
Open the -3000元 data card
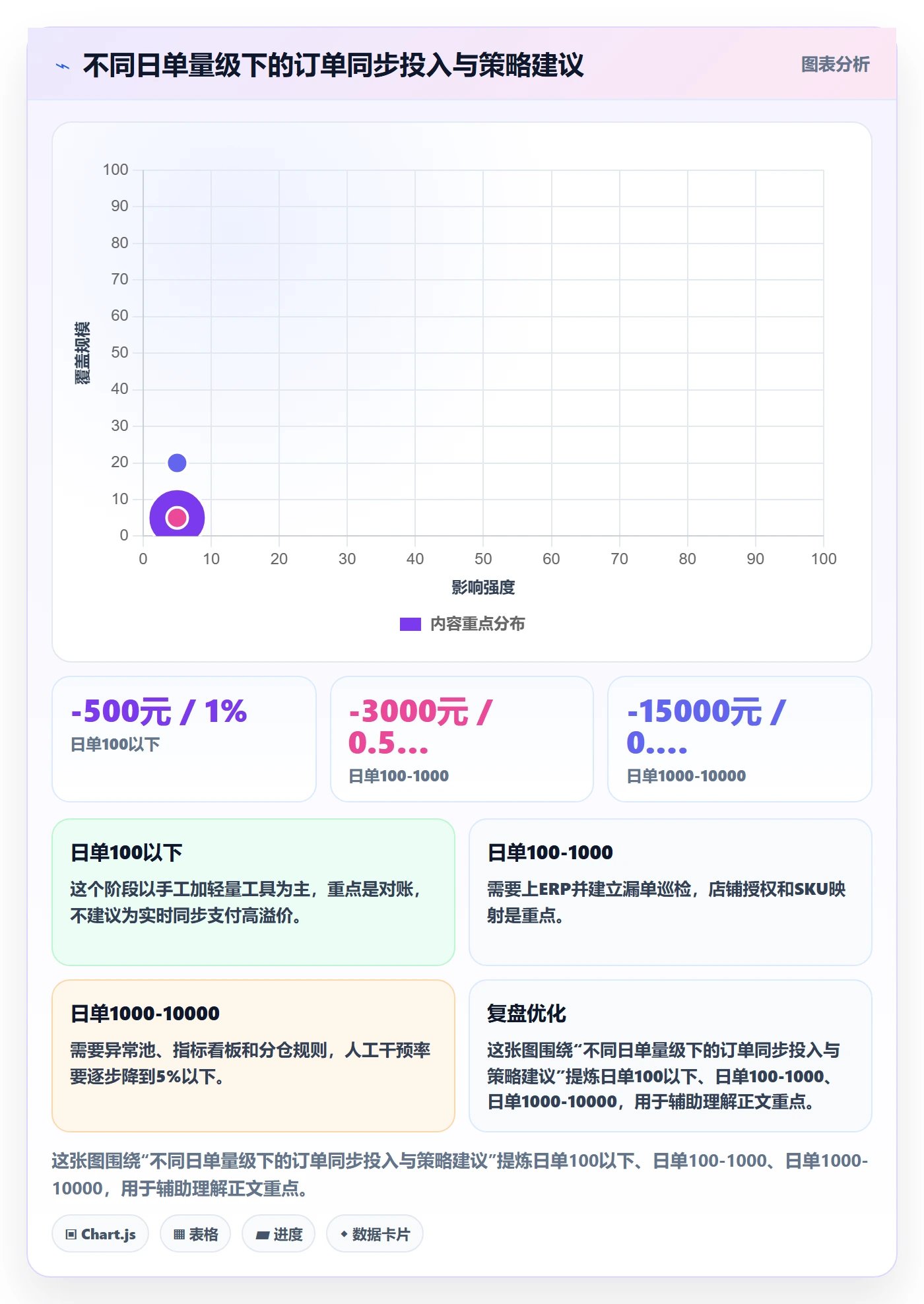(462, 738)
